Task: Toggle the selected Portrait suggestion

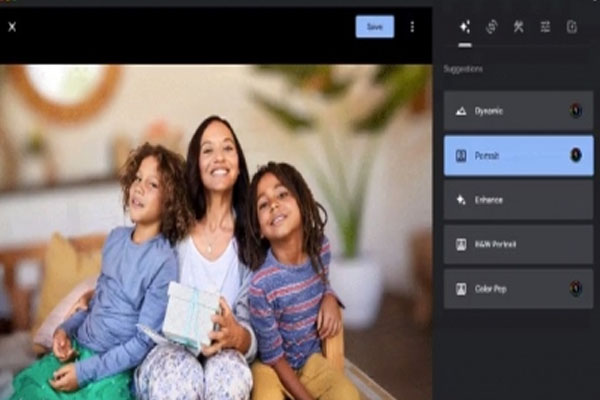Action: click(x=518, y=156)
